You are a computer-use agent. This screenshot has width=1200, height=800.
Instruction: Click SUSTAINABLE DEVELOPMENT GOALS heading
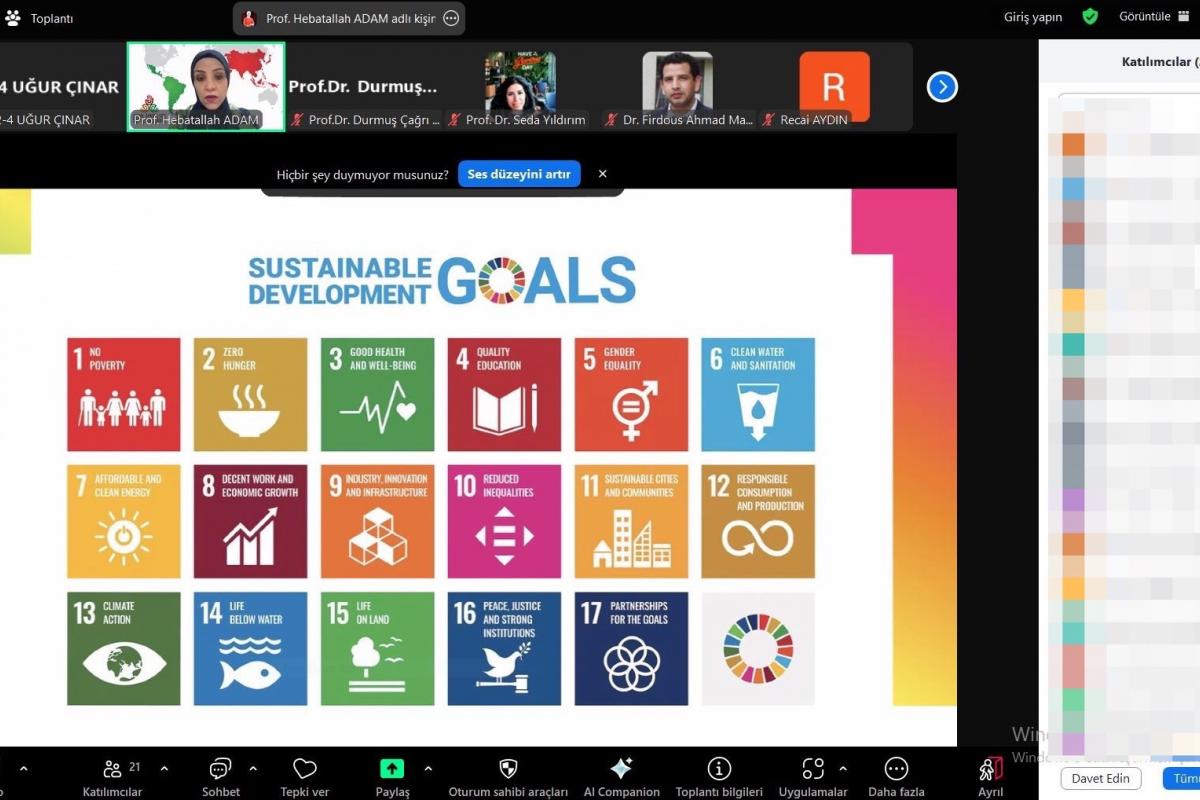pyautogui.click(x=441, y=280)
